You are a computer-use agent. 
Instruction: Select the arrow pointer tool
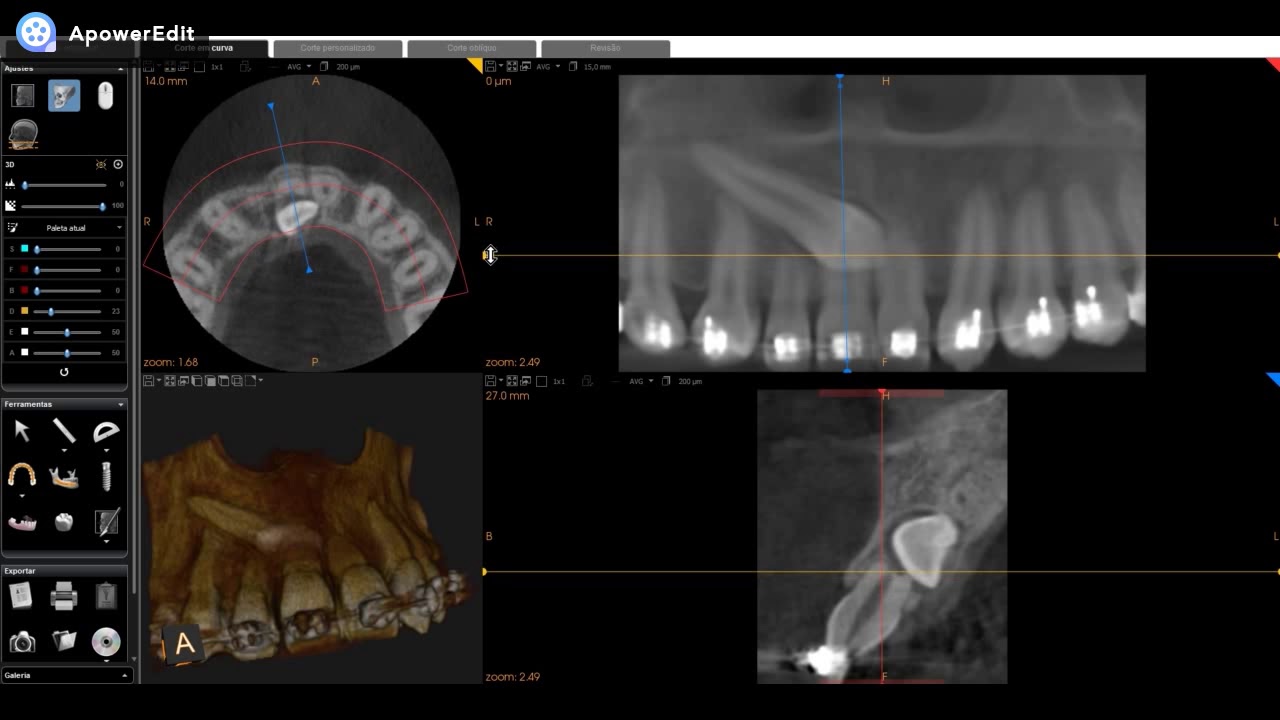pyautogui.click(x=22, y=431)
